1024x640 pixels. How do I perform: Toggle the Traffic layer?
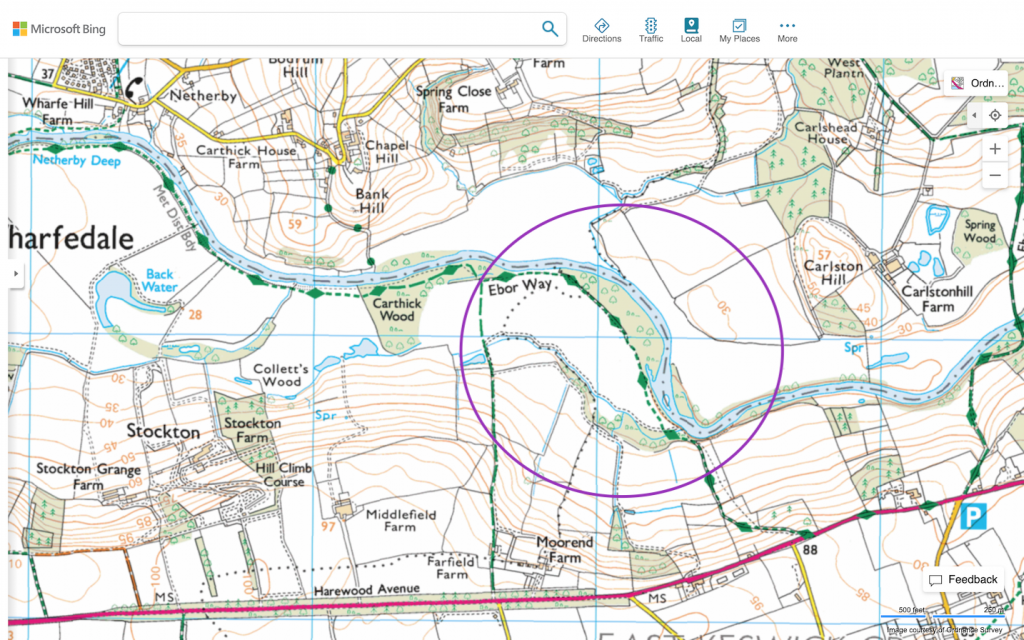coord(651,30)
